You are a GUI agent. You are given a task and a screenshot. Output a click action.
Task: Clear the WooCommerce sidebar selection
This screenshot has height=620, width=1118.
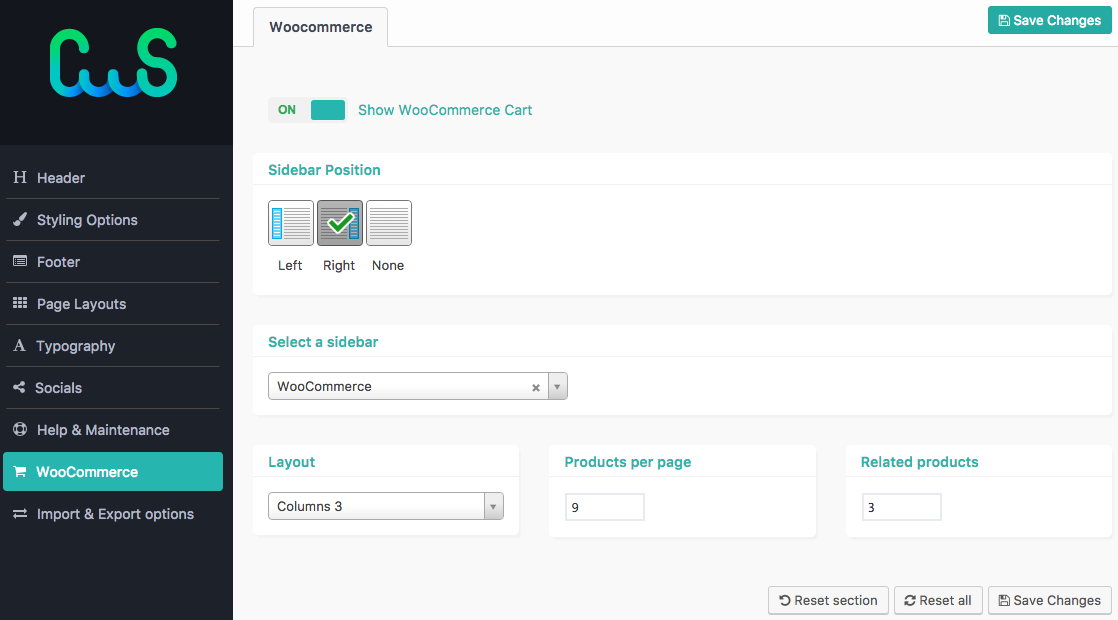(x=535, y=388)
